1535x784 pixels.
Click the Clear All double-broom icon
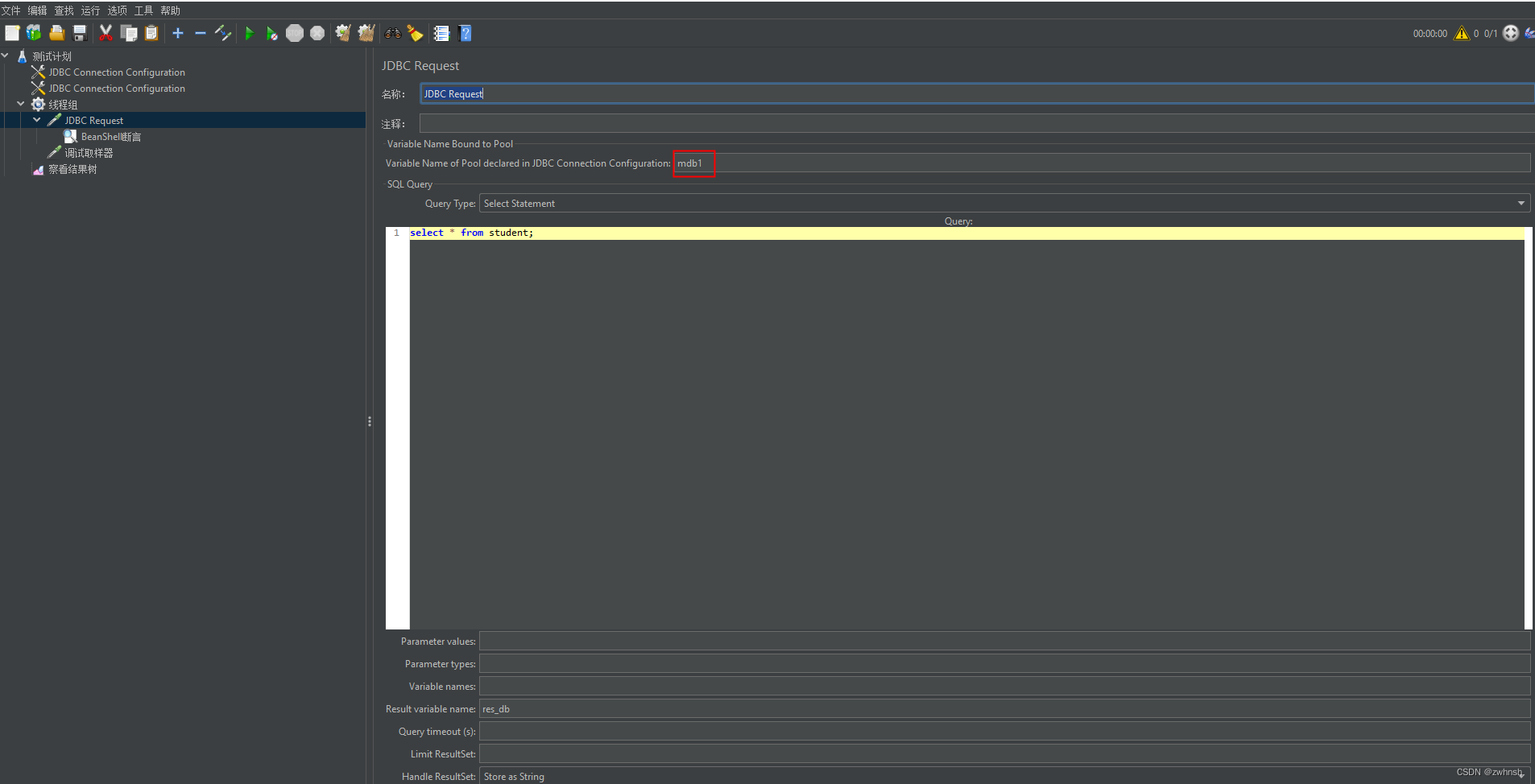coord(366,33)
